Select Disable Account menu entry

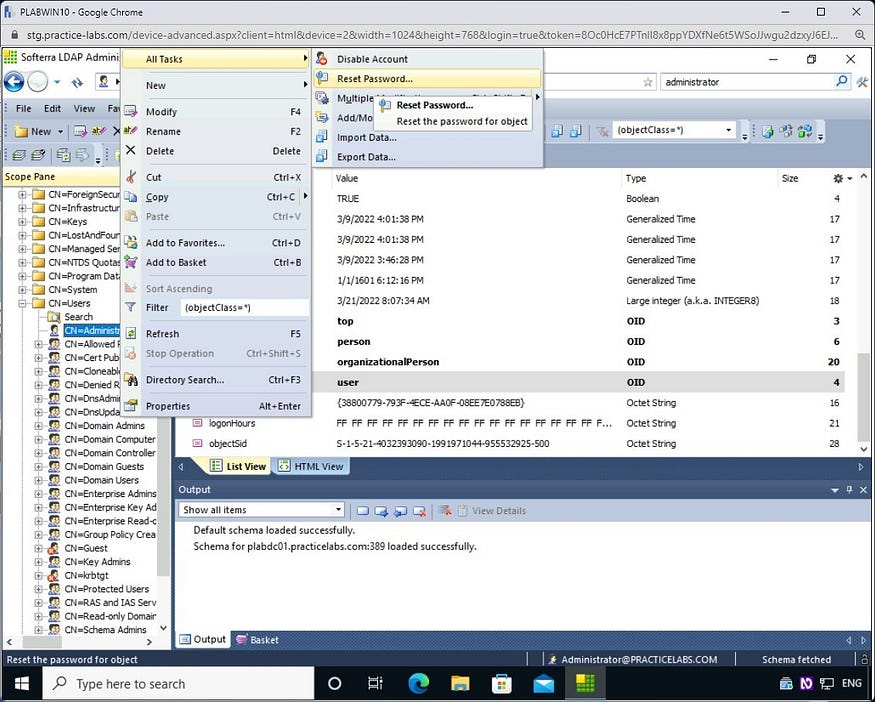[x=427, y=59]
